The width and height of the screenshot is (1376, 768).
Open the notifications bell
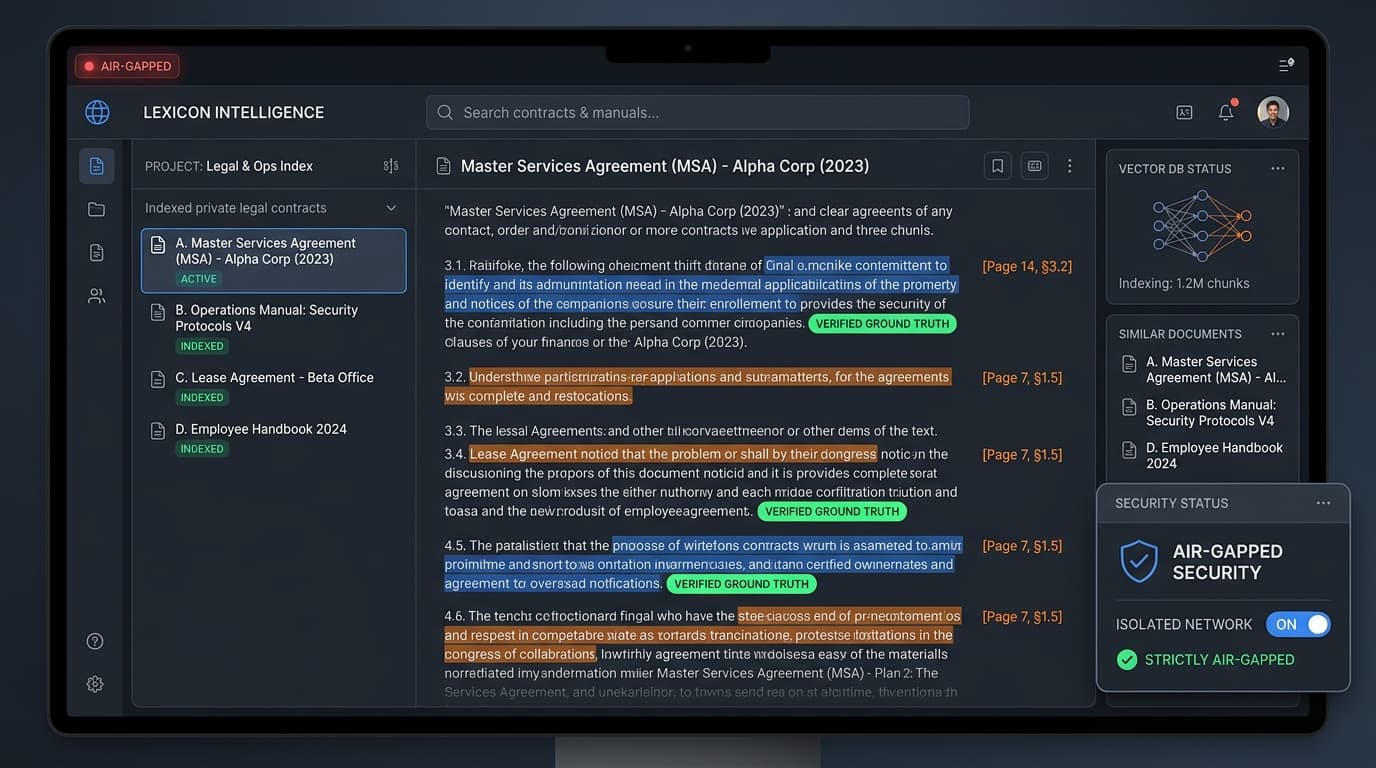[x=1226, y=112]
